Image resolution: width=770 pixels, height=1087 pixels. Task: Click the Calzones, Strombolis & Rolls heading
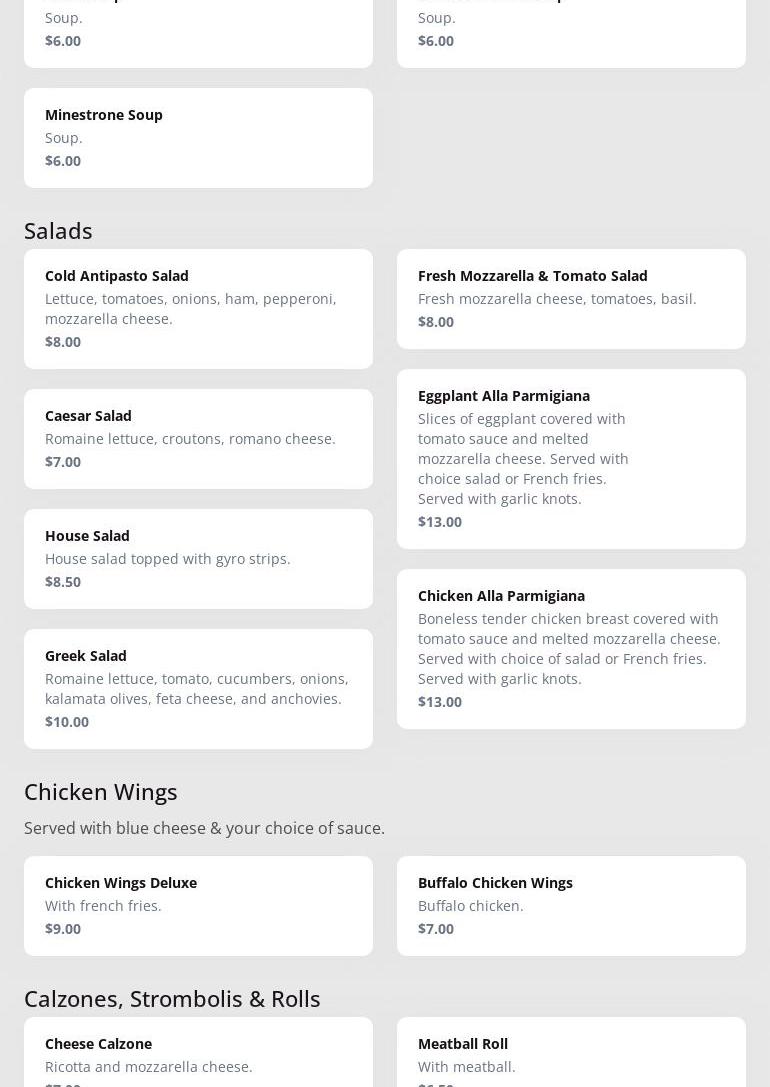(x=172, y=998)
